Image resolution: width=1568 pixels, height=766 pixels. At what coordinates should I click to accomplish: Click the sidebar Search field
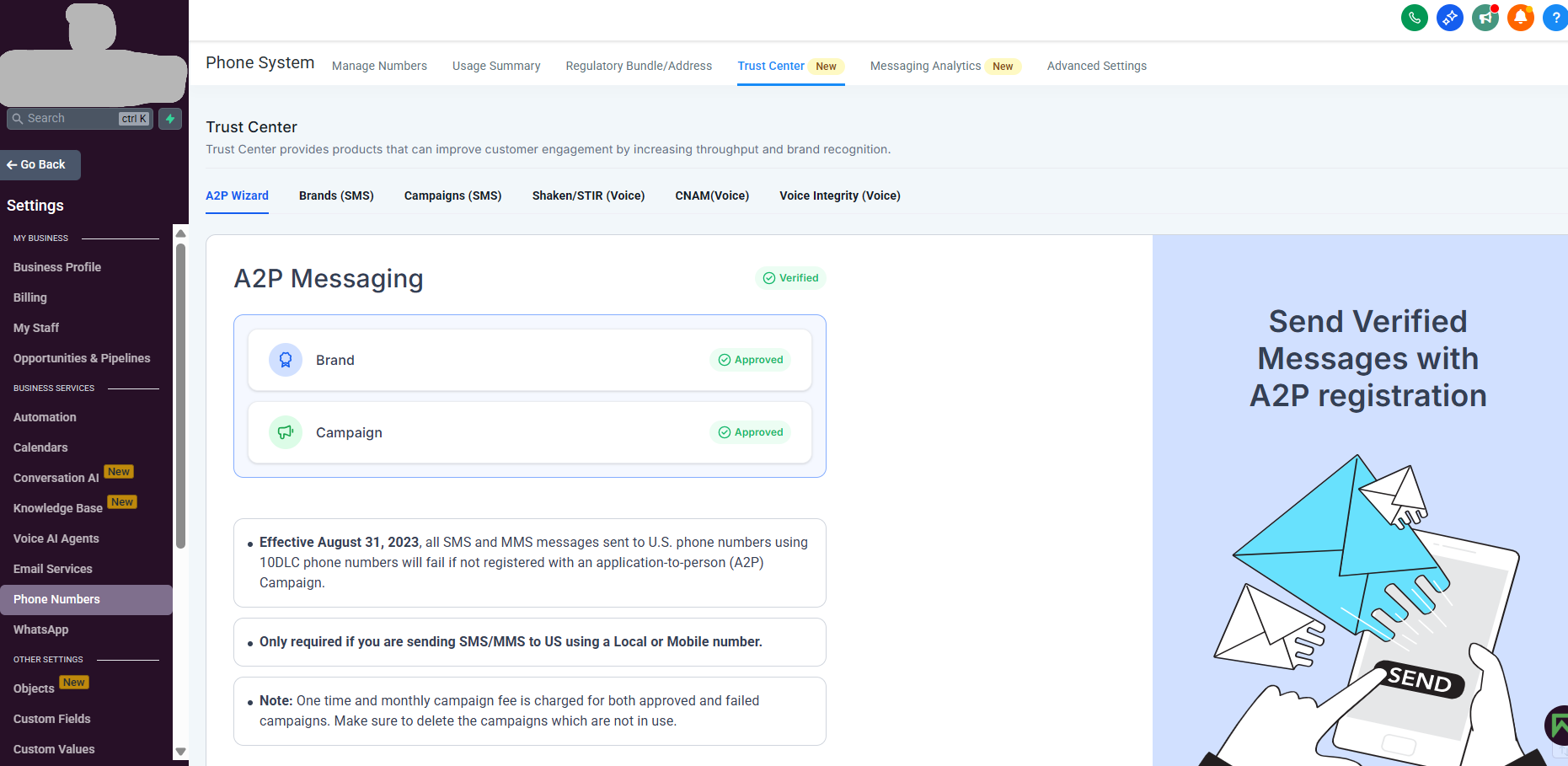pos(79,119)
